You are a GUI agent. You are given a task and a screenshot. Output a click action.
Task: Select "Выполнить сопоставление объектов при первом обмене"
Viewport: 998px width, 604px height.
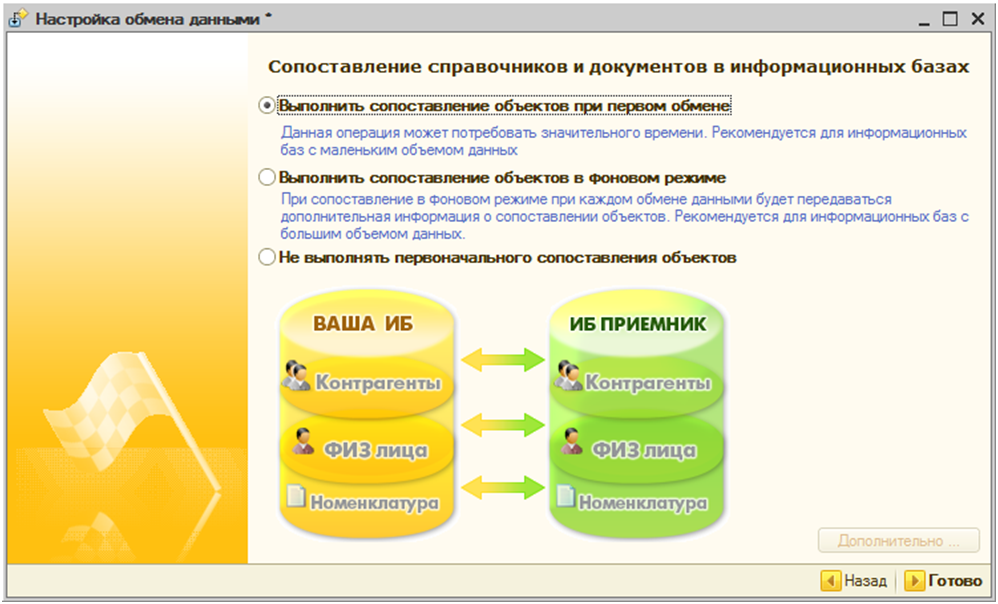click(x=266, y=105)
